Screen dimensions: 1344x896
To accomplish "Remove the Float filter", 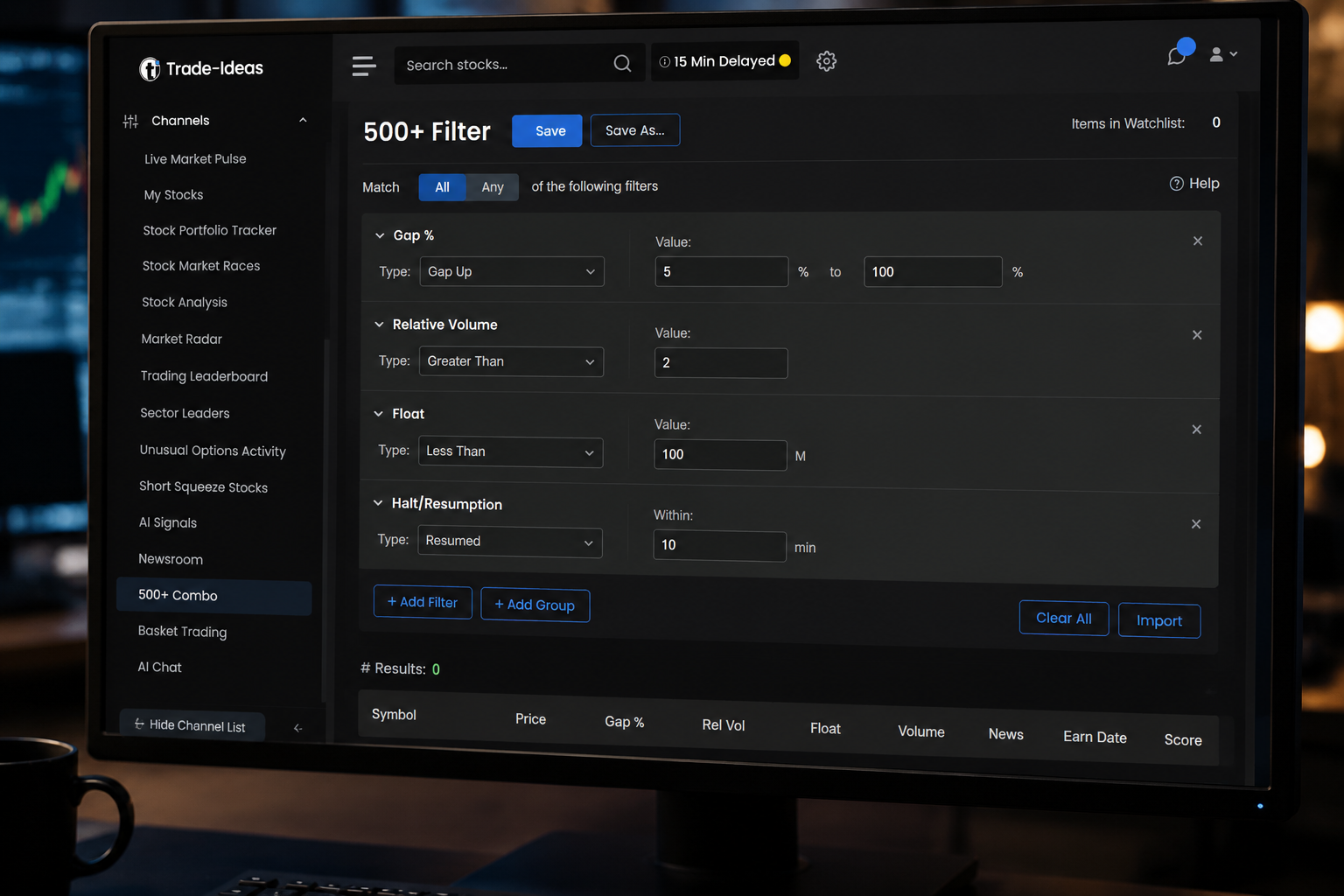I will coord(1196,430).
